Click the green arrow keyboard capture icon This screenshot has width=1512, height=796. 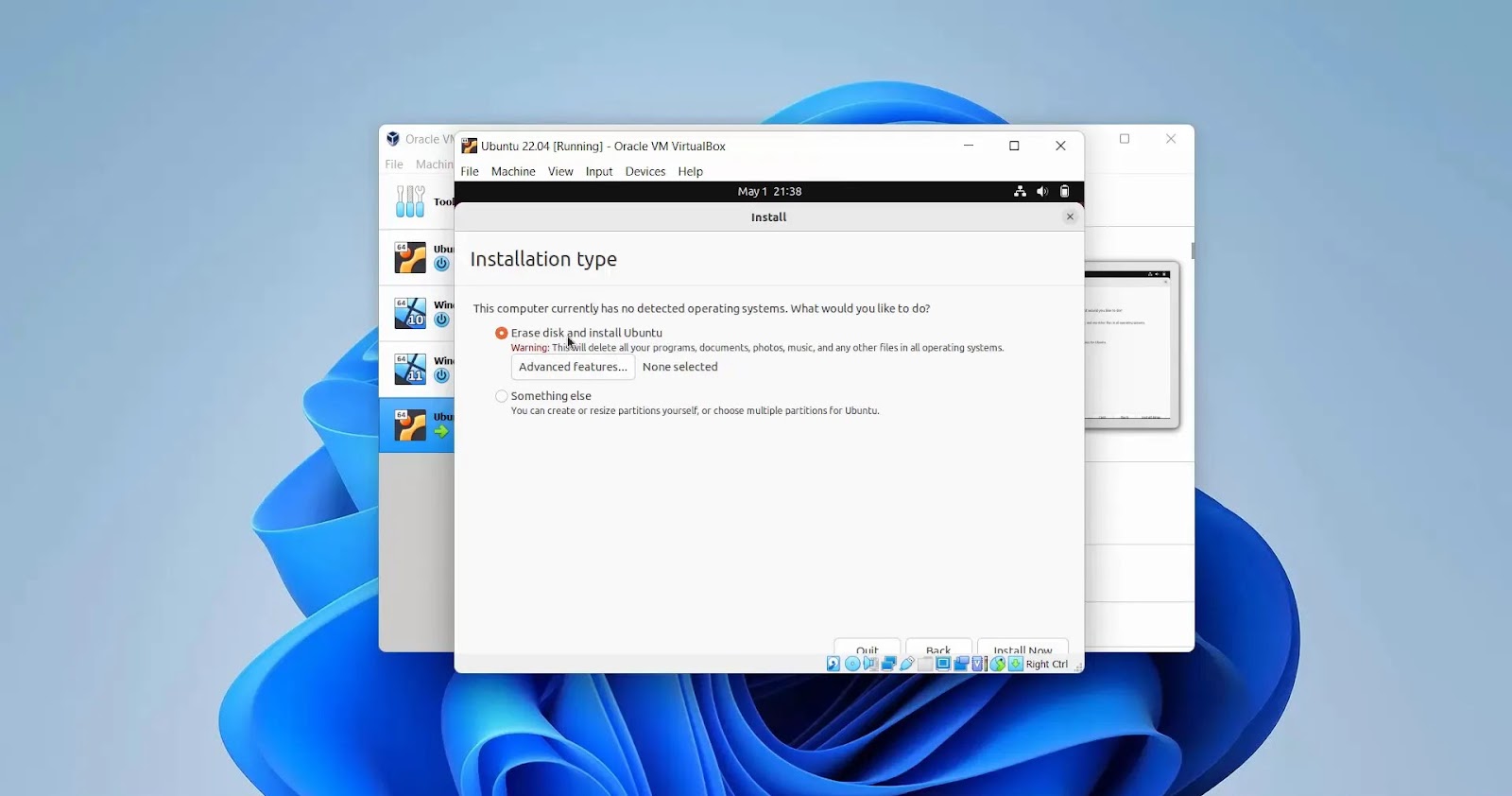pos(1016,664)
